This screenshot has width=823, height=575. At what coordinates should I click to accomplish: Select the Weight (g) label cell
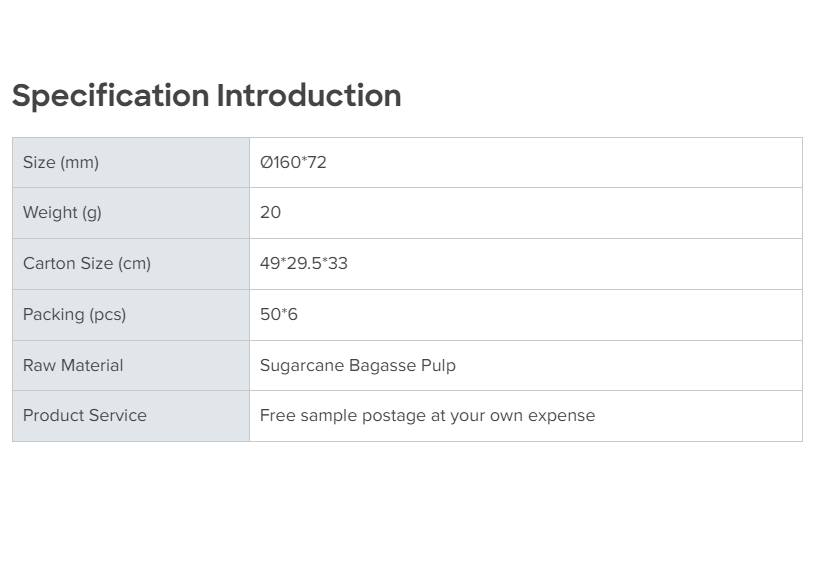pyautogui.click(x=62, y=212)
